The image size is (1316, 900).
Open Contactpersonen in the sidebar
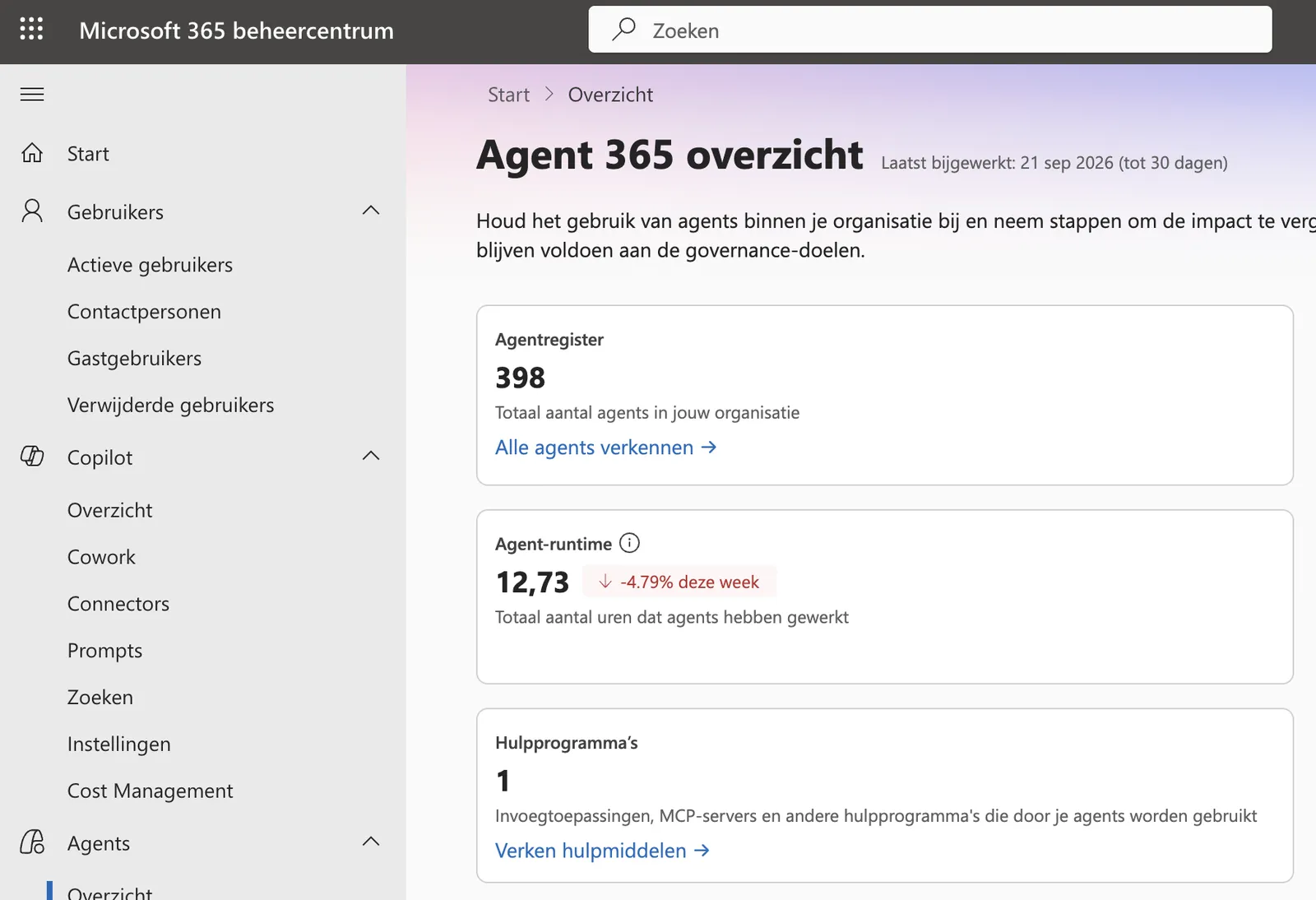(144, 312)
